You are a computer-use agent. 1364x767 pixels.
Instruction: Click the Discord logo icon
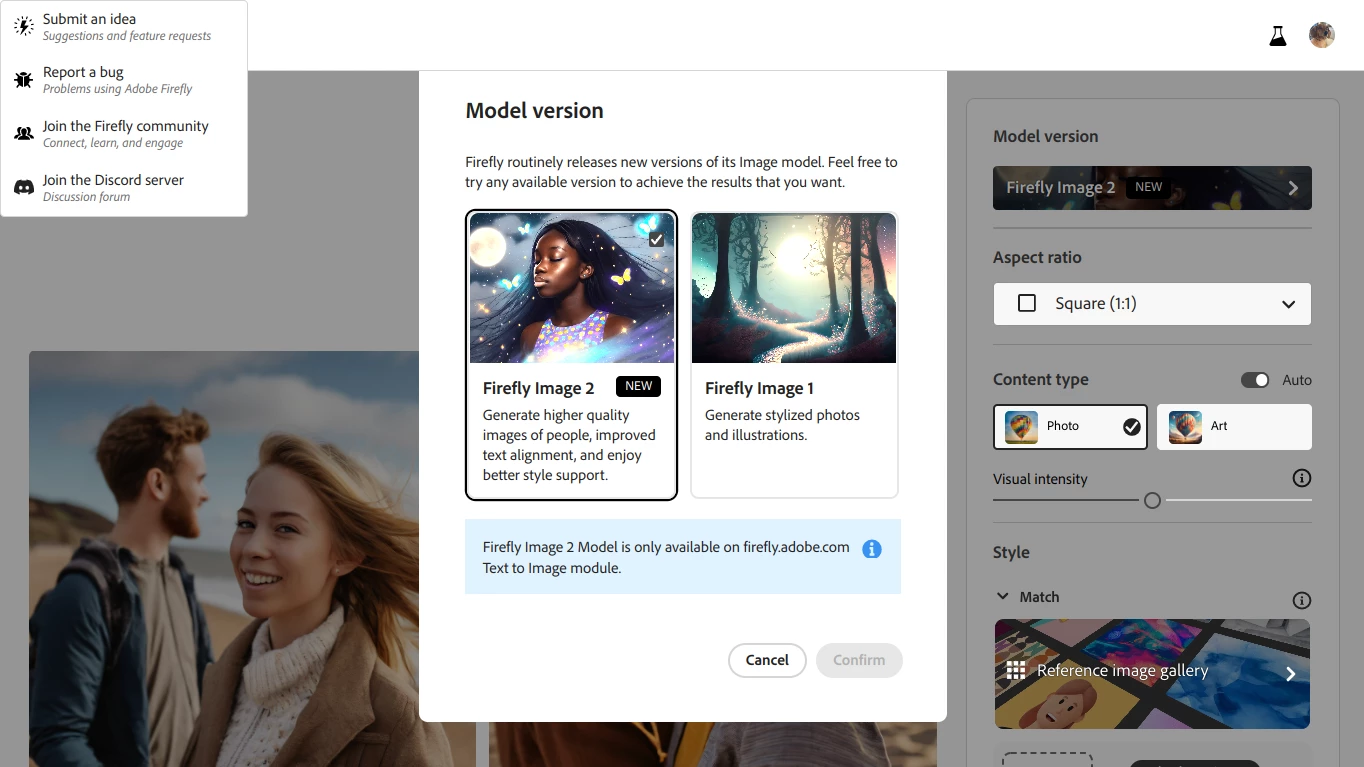[24, 187]
